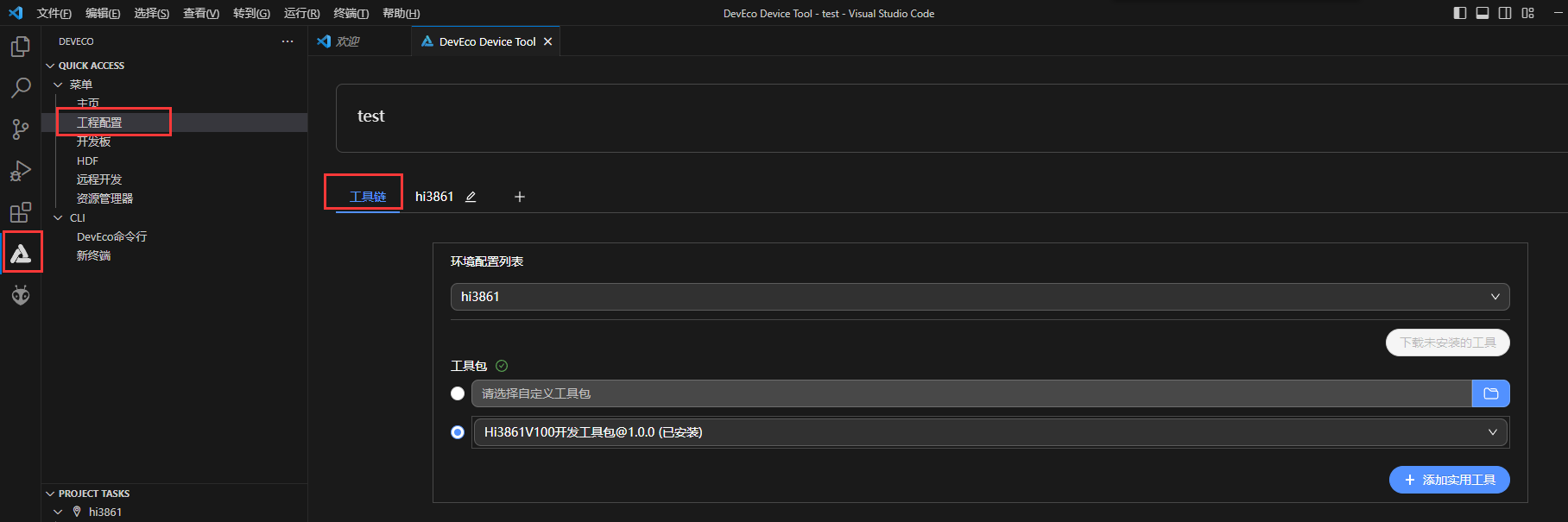Open the 终端(T) menu
1568x522 pixels.
click(351, 13)
